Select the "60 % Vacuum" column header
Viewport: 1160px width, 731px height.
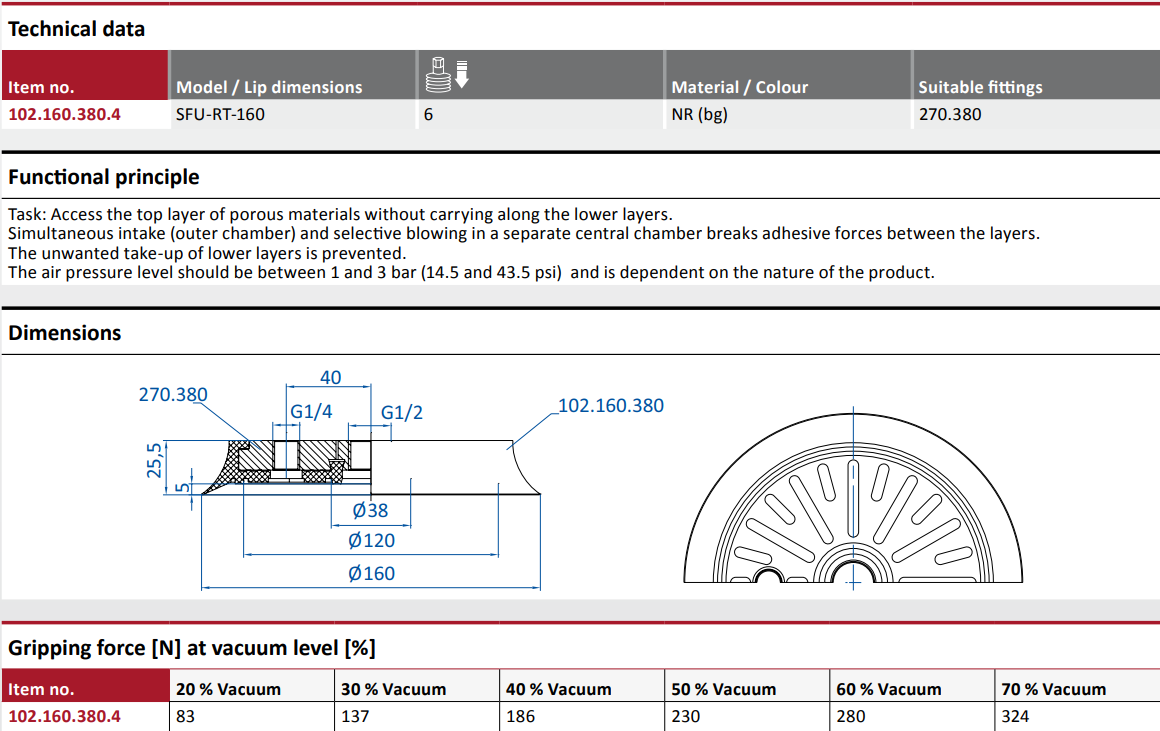click(888, 690)
